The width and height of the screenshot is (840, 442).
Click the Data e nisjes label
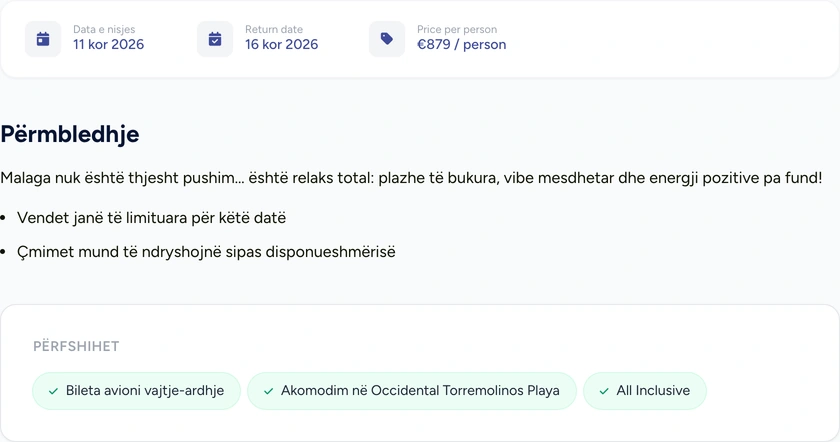104,29
